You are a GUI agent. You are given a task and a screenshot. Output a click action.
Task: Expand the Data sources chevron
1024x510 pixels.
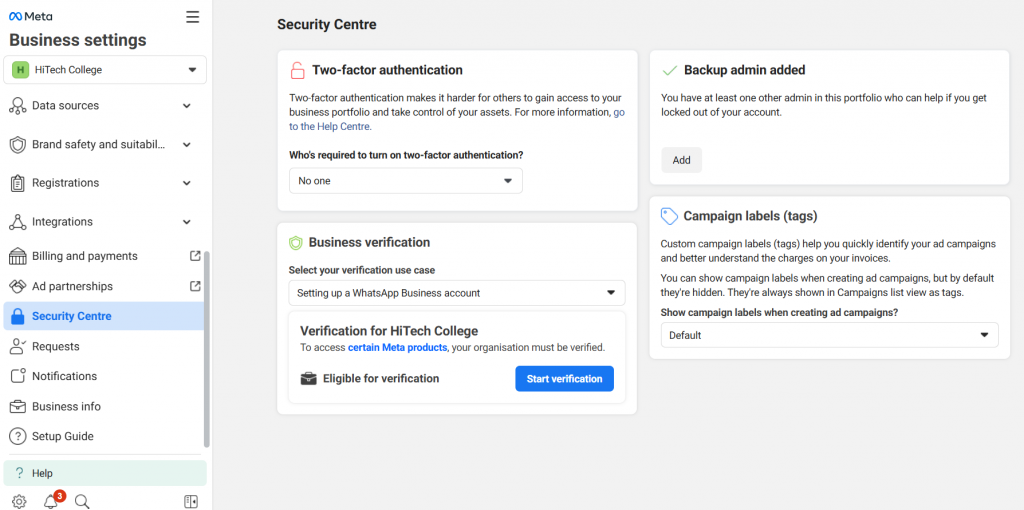187,106
